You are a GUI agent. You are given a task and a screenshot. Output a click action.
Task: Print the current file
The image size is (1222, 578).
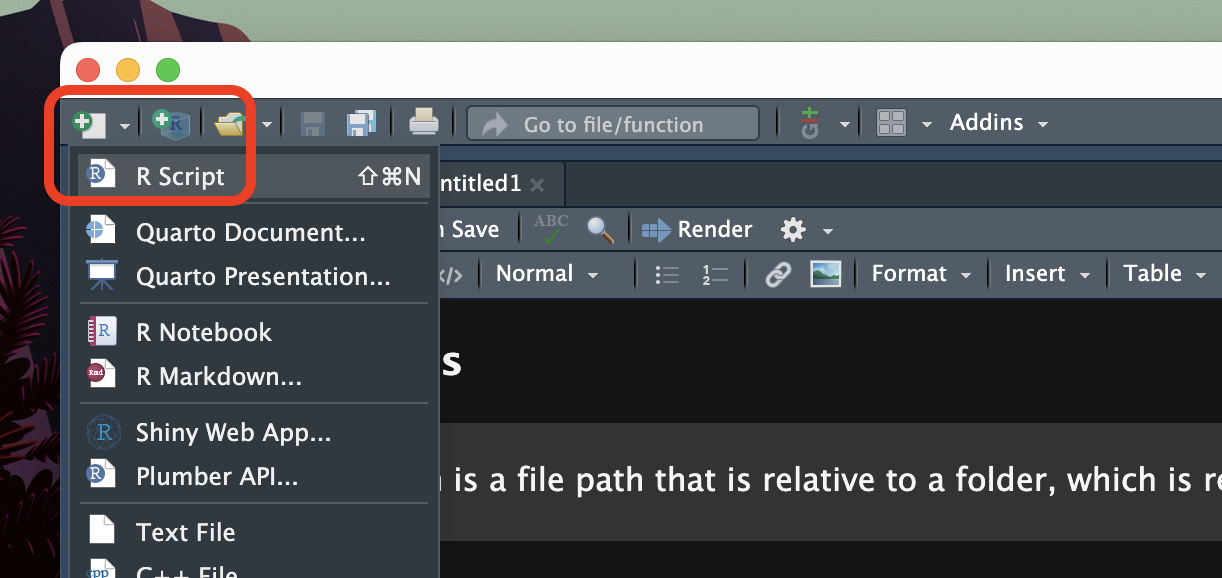[x=424, y=123]
